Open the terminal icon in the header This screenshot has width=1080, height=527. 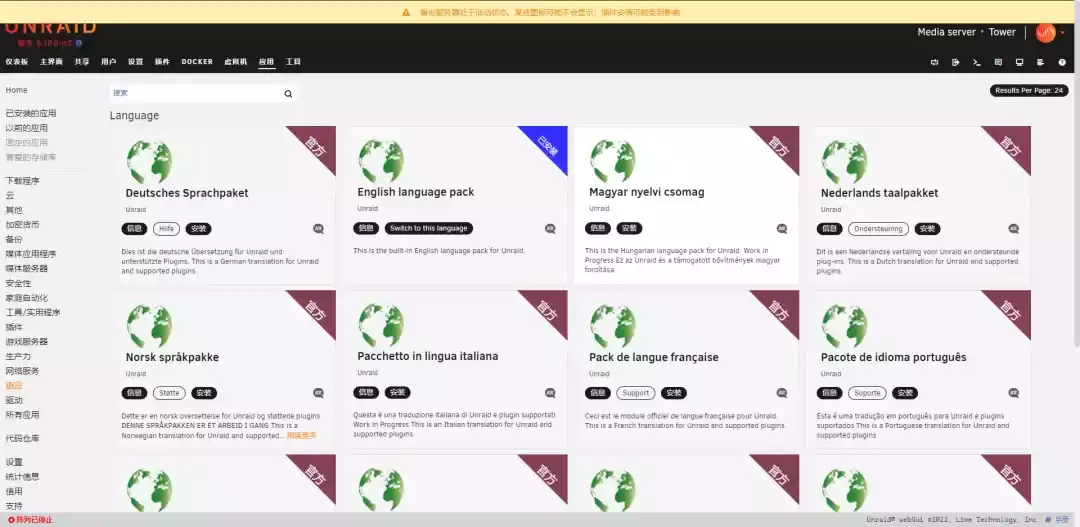pyautogui.click(x=976, y=62)
